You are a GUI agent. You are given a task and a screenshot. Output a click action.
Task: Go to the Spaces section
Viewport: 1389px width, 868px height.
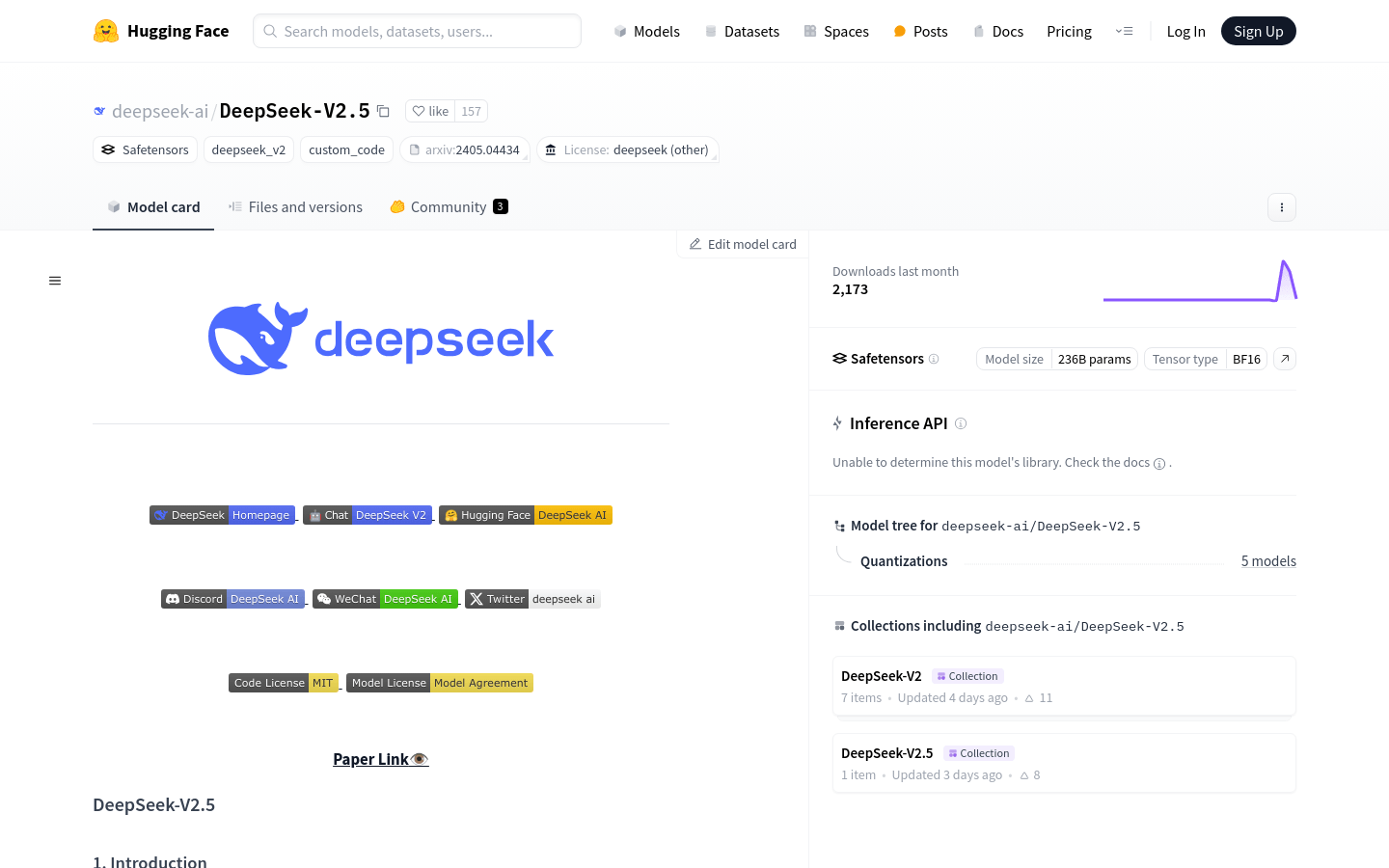(x=836, y=31)
